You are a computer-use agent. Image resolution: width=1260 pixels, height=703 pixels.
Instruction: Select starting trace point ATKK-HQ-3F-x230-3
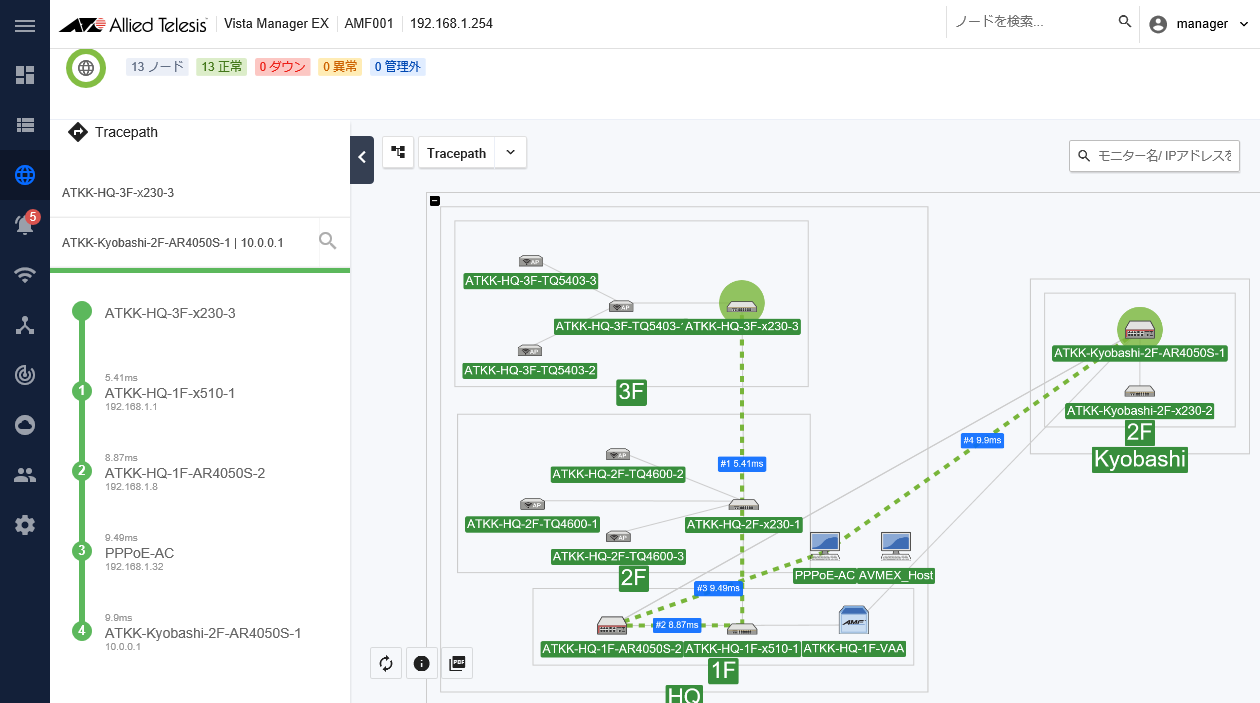82,311
